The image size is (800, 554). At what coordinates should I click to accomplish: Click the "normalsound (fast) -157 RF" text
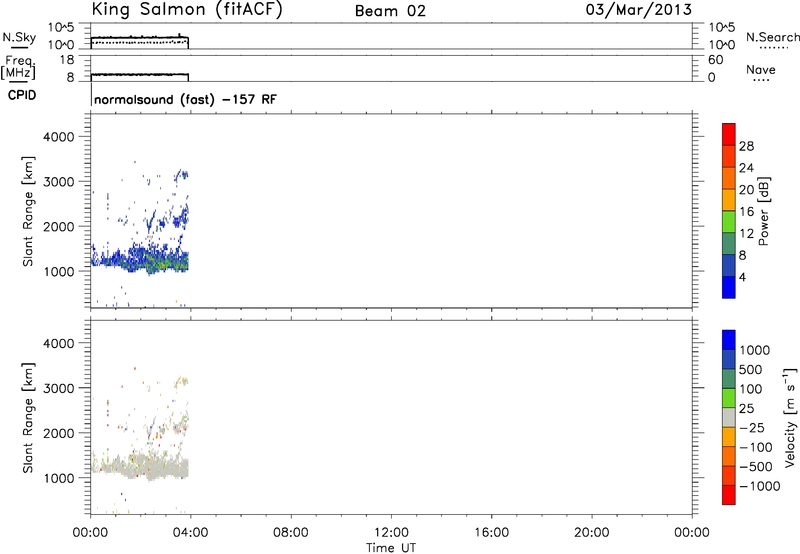click(x=186, y=99)
